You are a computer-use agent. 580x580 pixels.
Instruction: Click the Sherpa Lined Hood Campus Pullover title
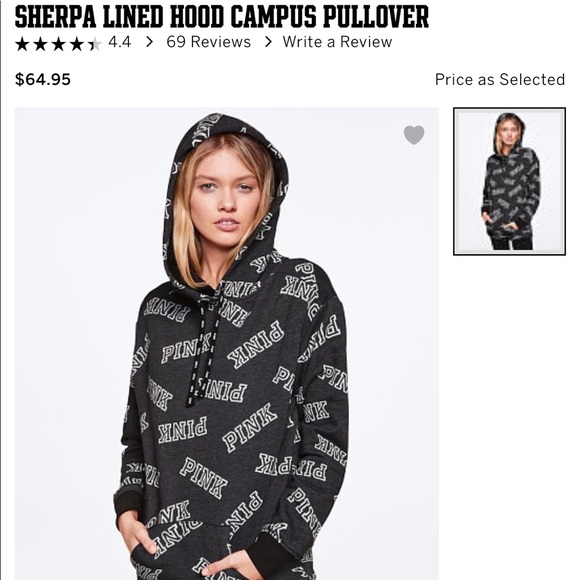[222, 17]
